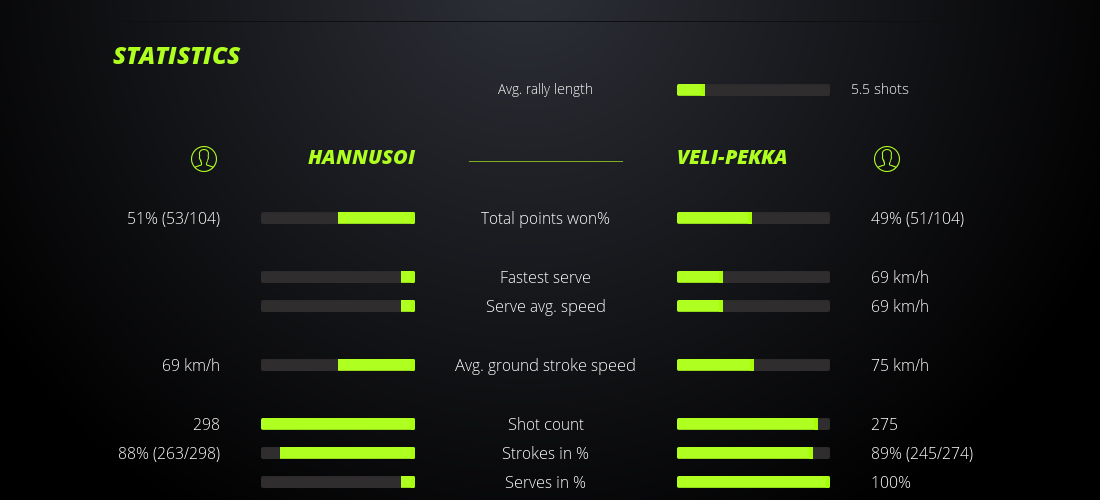Screen dimensions: 1100x500
Task: Click Hannusoi's Total points won bar
Action: point(338,218)
